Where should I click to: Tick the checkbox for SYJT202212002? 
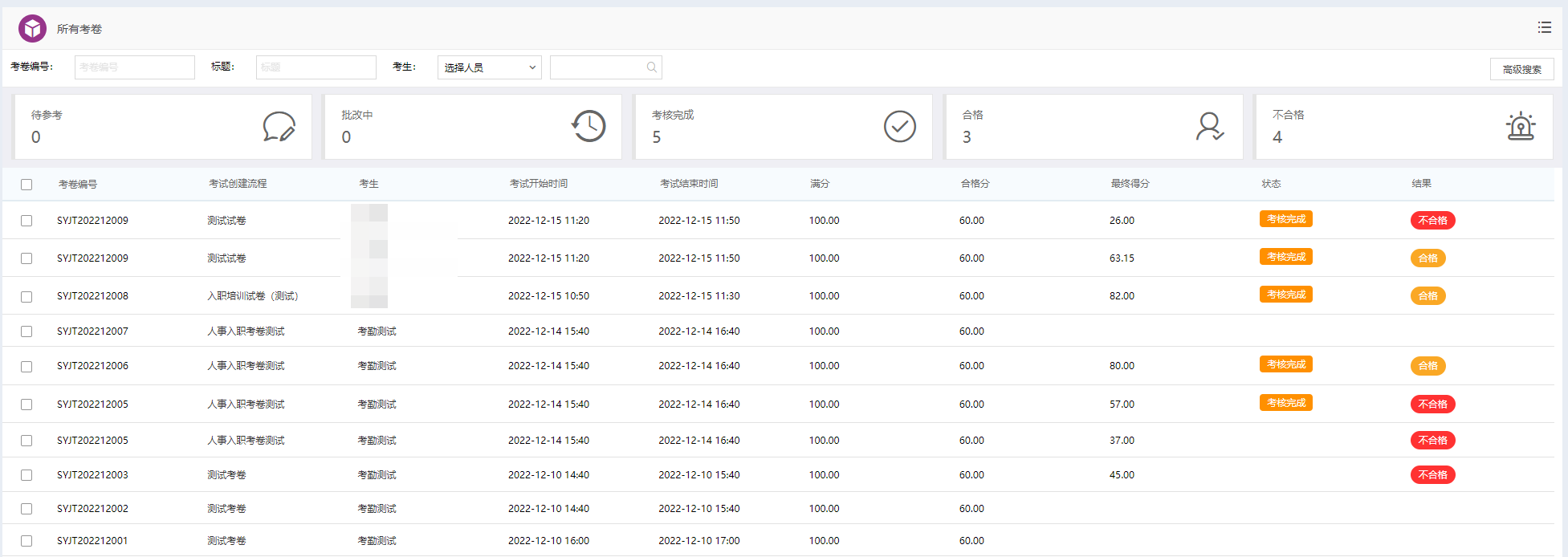[26, 509]
